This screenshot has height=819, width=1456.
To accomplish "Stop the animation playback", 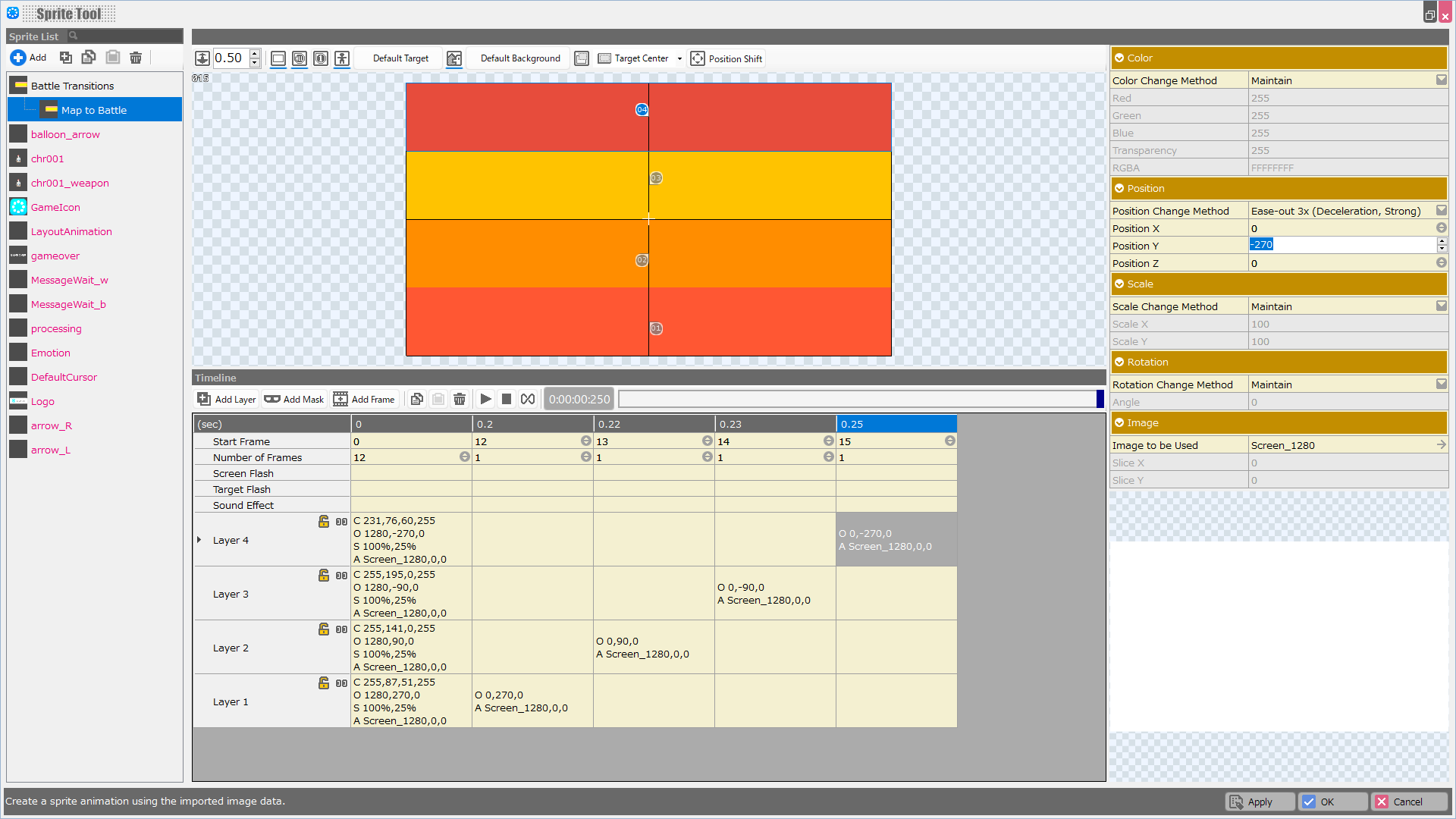I will coord(507,399).
